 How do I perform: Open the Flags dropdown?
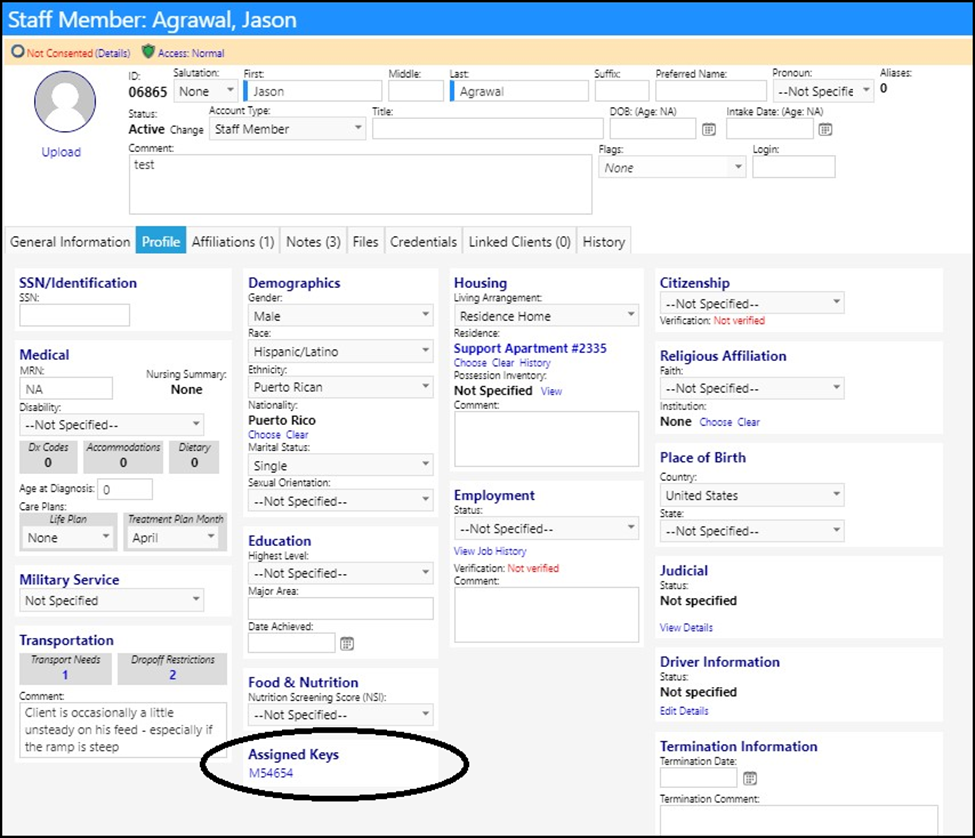pyautogui.click(x=672, y=167)
